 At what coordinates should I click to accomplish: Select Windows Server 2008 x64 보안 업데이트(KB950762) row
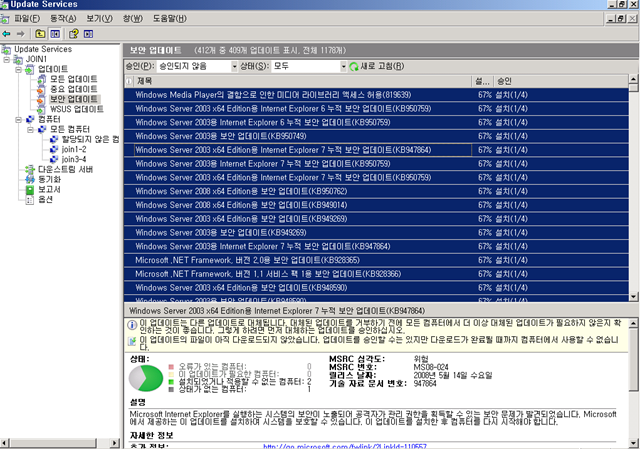click(376, 191)
